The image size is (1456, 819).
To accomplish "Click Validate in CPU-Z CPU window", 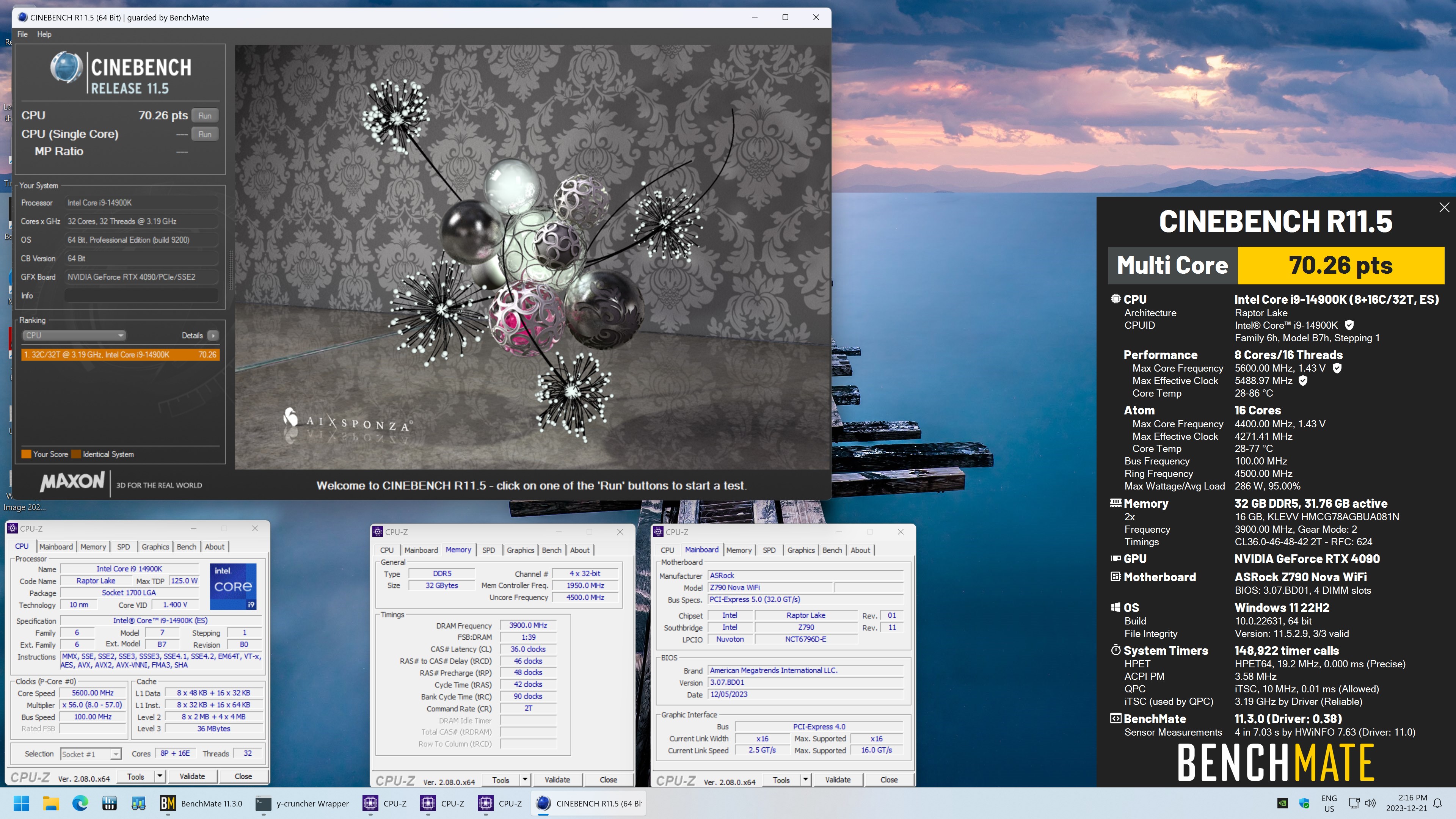I will [x=192, y=776].
